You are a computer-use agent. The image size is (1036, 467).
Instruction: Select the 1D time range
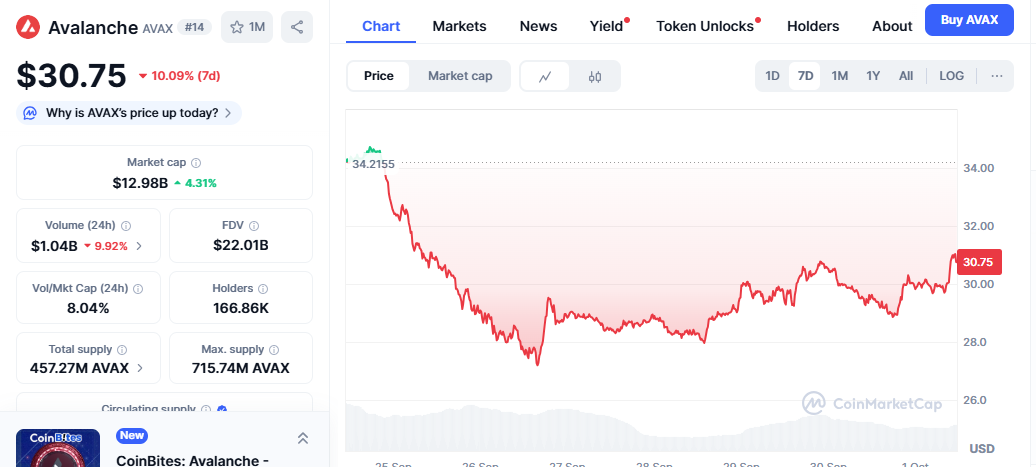tap(772, 76)
